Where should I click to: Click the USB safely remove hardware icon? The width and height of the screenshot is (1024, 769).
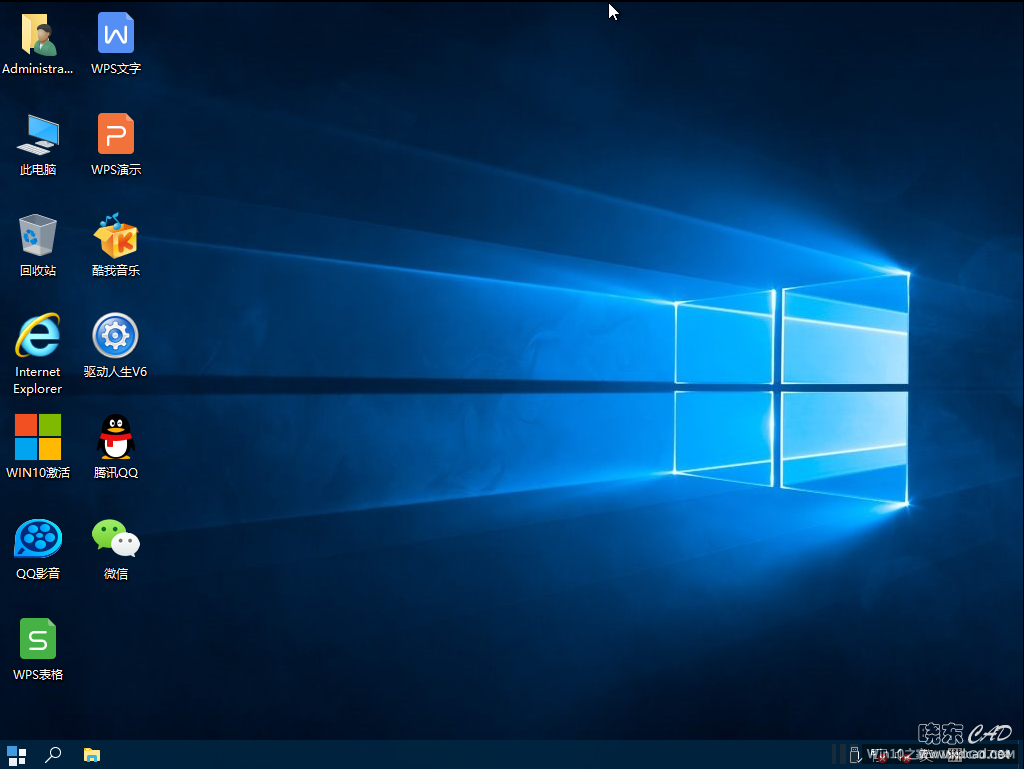(x=855, y=755)
